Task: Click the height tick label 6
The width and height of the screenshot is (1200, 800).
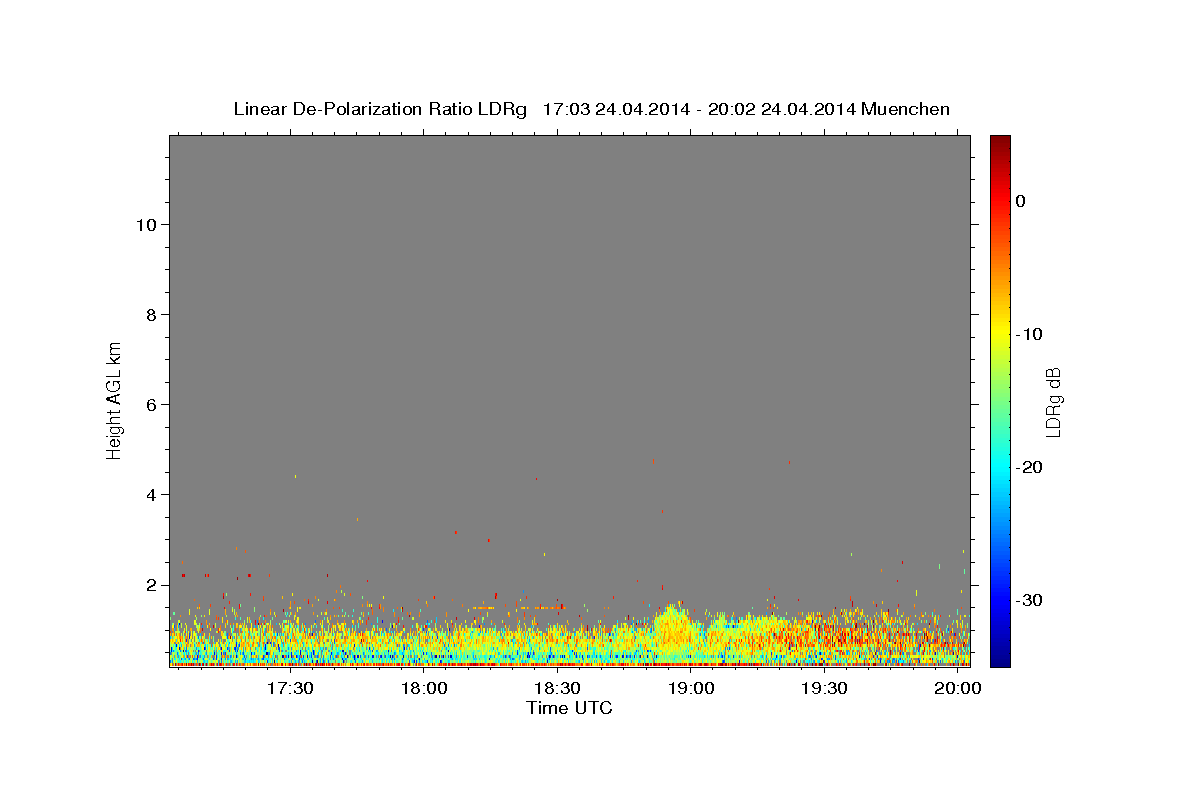Action: [x=153, y=405]
